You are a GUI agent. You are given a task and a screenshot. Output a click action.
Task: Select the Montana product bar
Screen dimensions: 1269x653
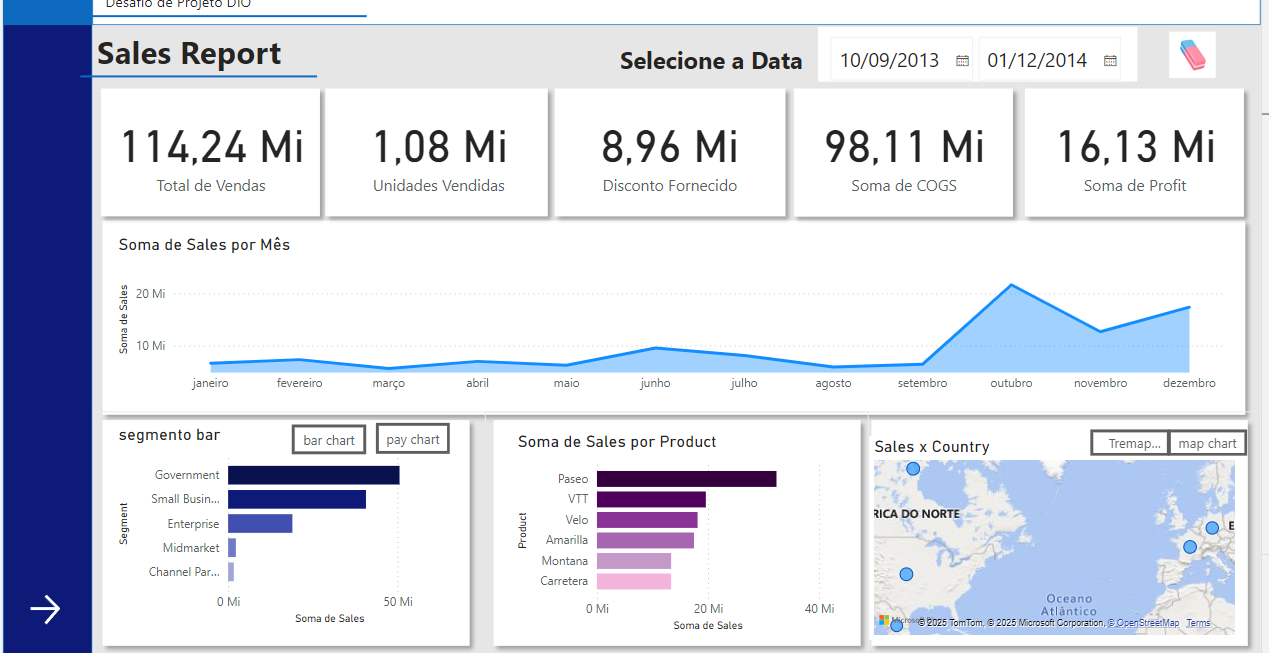tap(634, 561)
